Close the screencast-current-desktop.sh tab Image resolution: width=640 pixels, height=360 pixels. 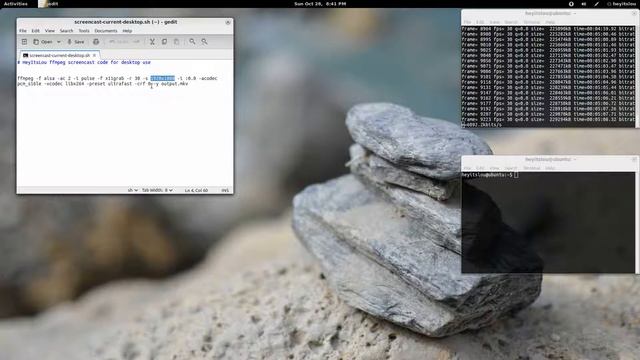(x=94, y=55)
